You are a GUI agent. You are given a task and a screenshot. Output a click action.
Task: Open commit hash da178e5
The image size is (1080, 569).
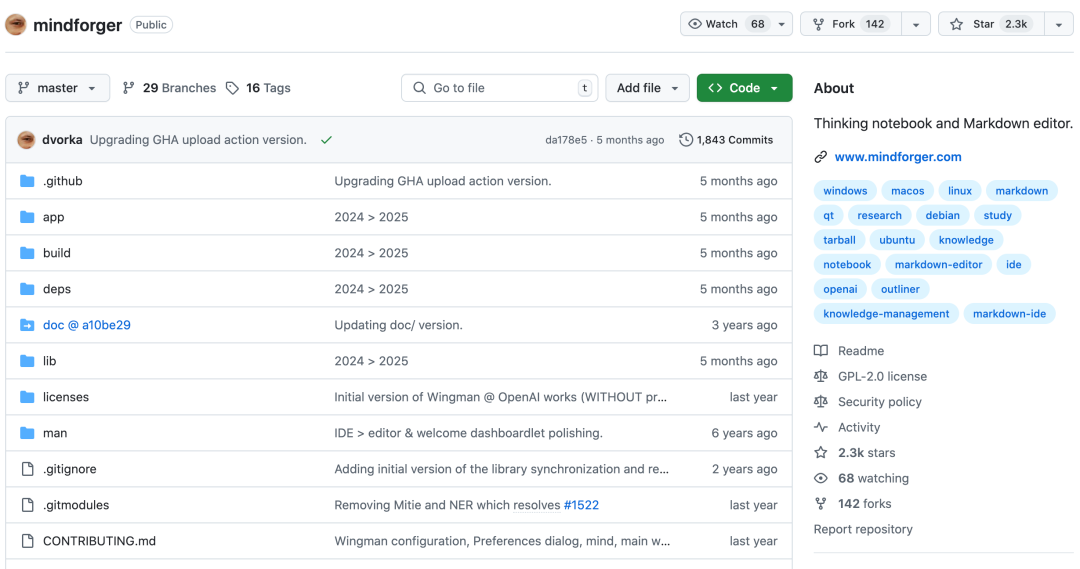(x=566, y=140)
